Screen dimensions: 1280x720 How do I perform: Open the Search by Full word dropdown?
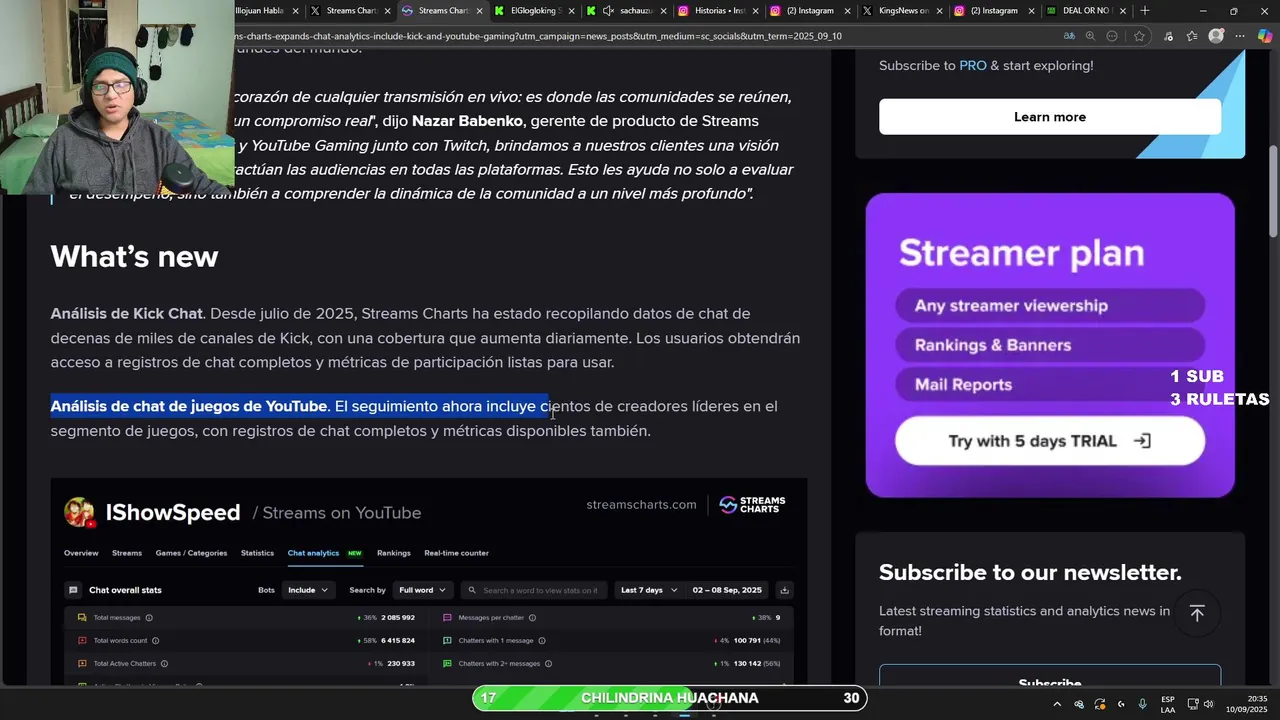click(421, 590)
